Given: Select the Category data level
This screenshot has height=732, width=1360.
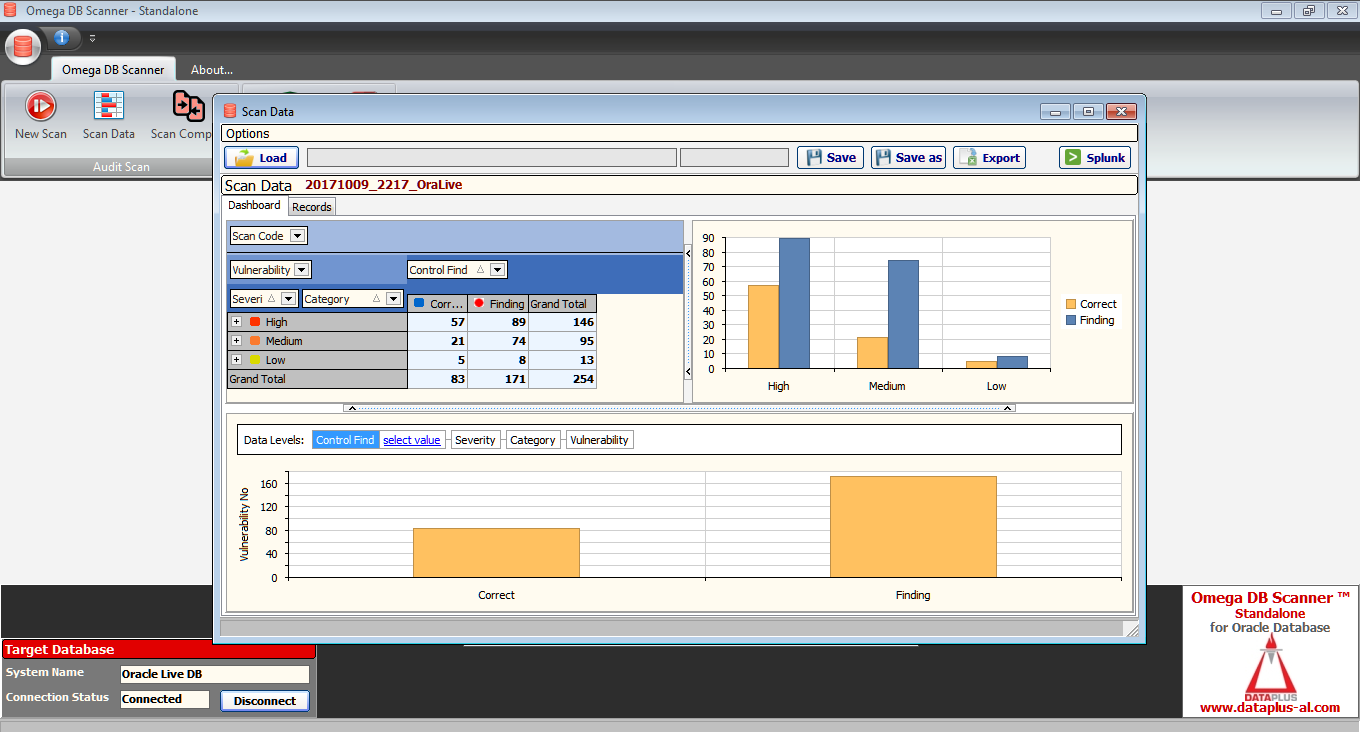Looking at the screenshot, I should 533,440.
